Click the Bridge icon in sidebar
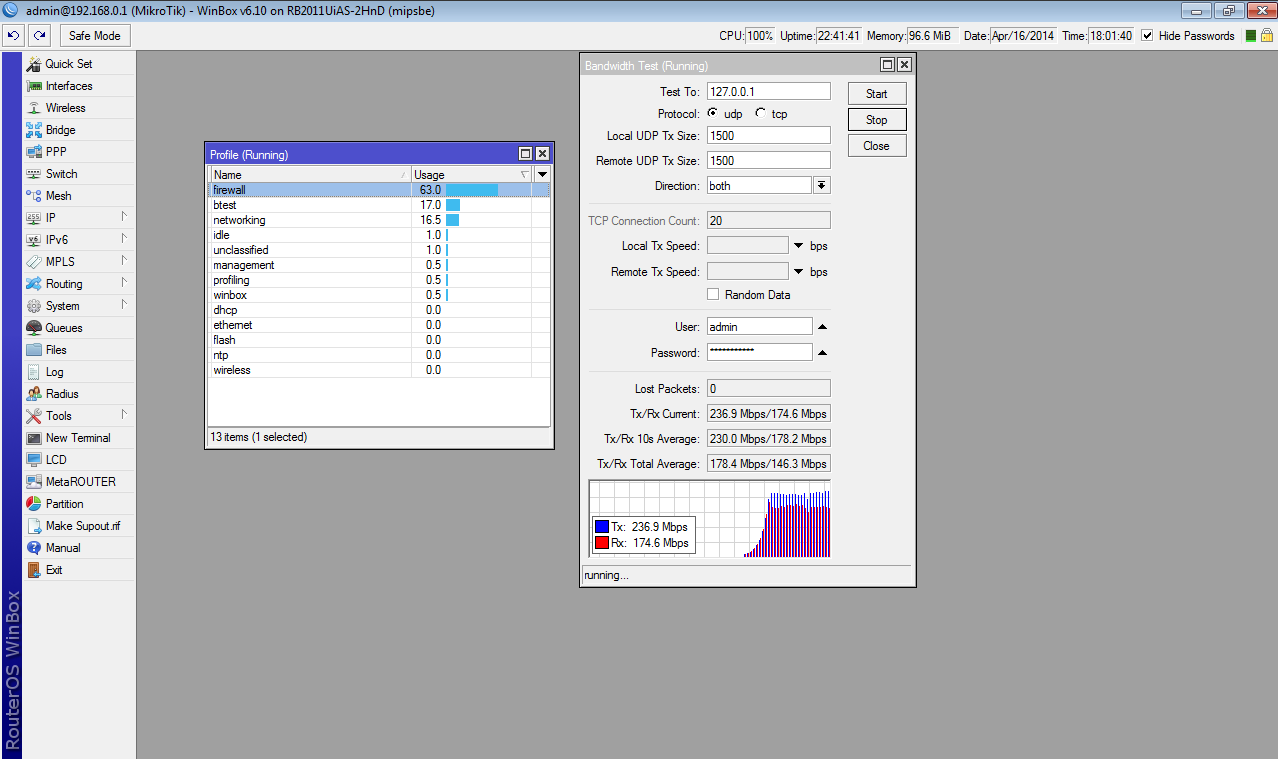 pyautogui.click(x=34, y=130)
